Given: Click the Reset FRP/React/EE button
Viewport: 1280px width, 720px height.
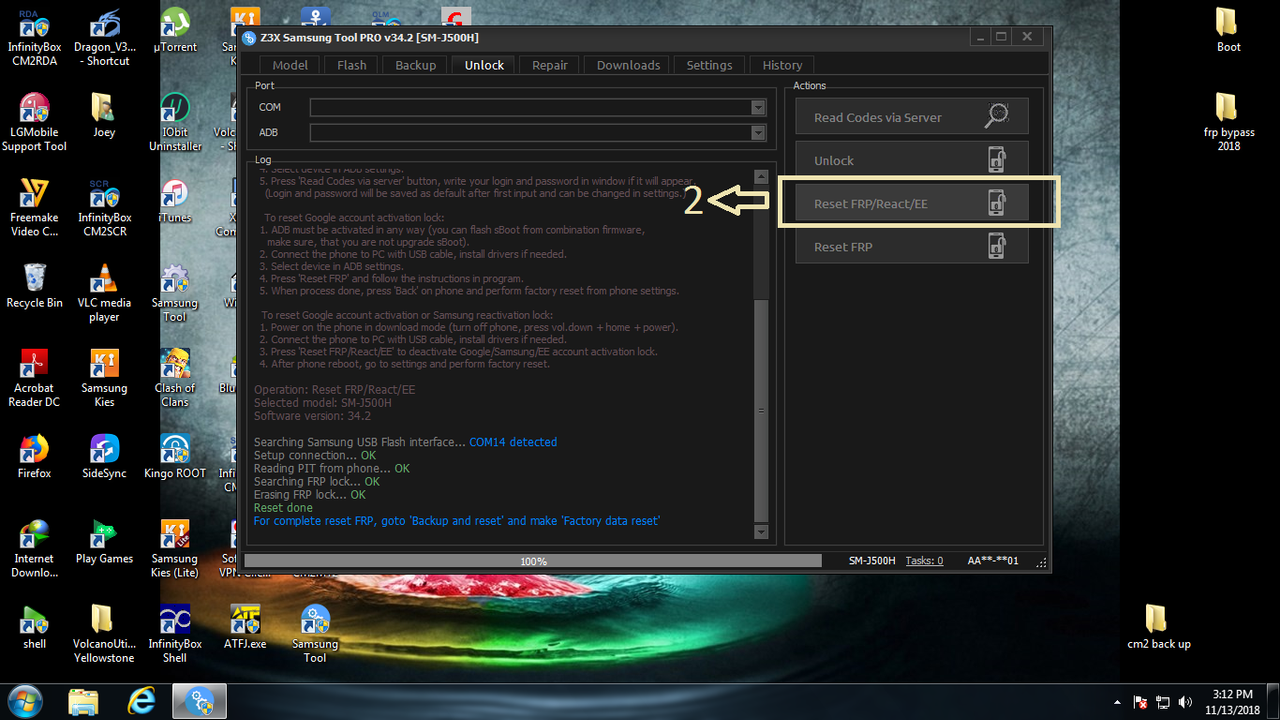Looking at the screenshot, I should [912, 203].
